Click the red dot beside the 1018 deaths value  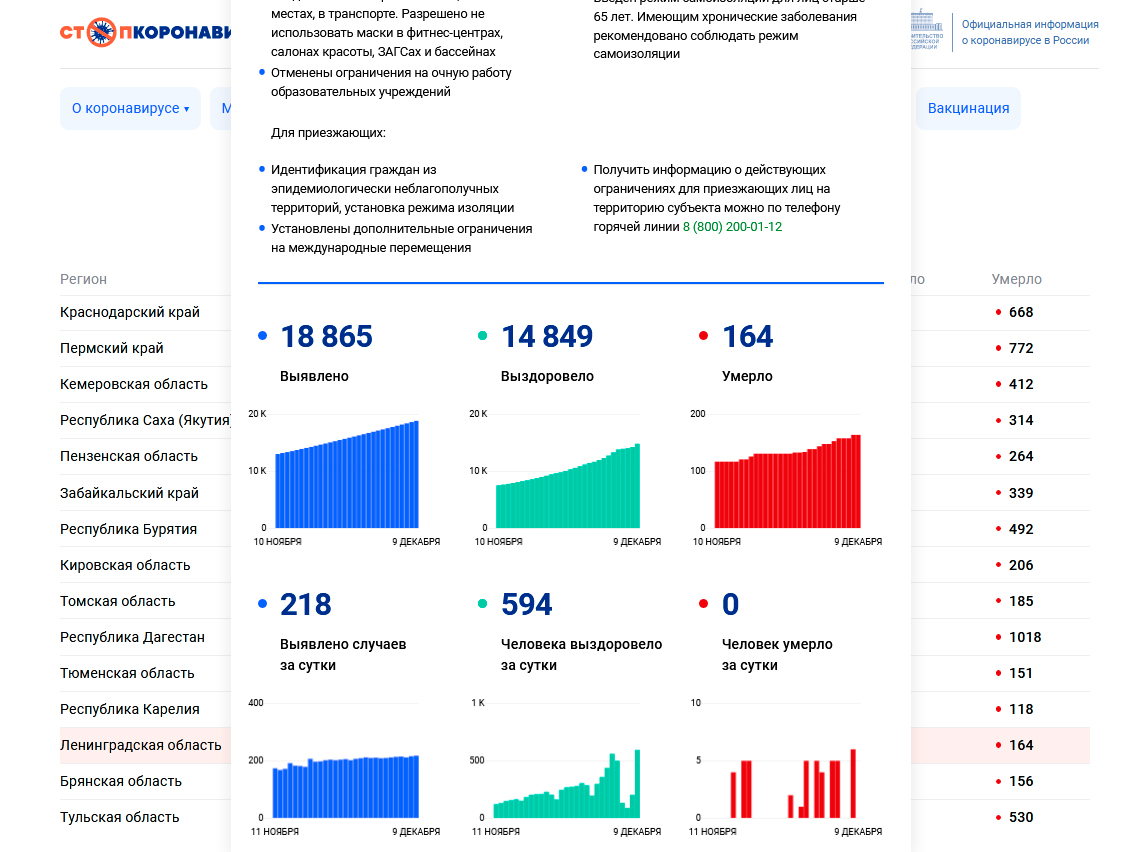coord(998,637)
